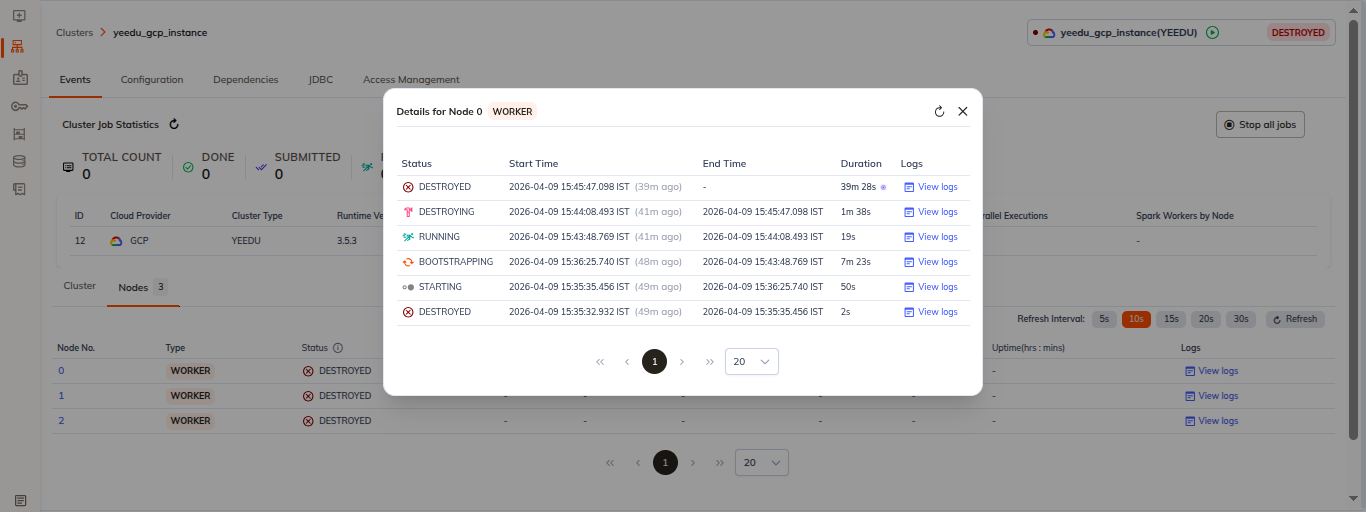1366x512 pixels.
Task: Set refresh interval to 30s
Action: point(1241,319)
